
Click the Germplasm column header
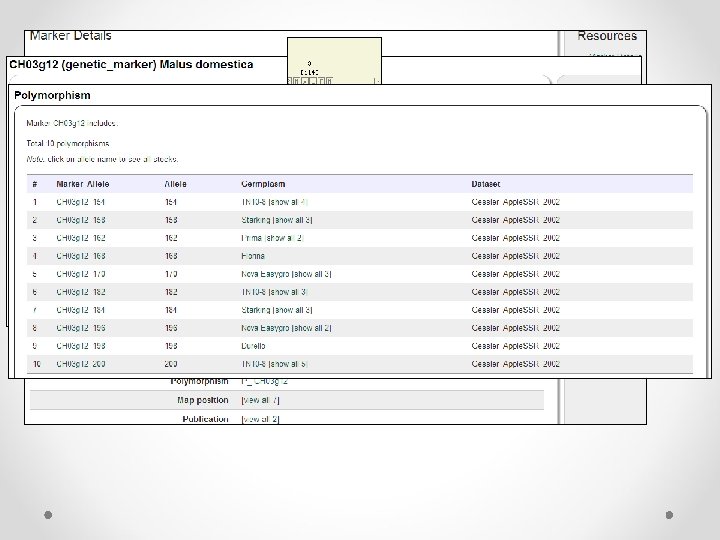pos(263,184)
